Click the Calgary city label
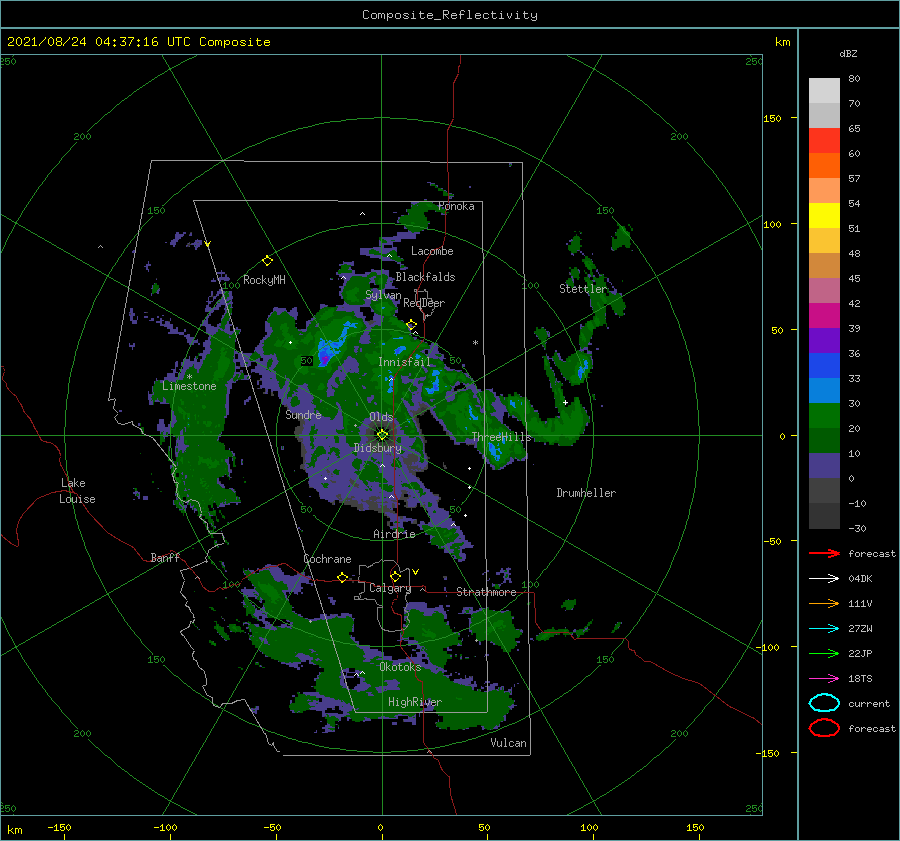 (x=390, y=588)
